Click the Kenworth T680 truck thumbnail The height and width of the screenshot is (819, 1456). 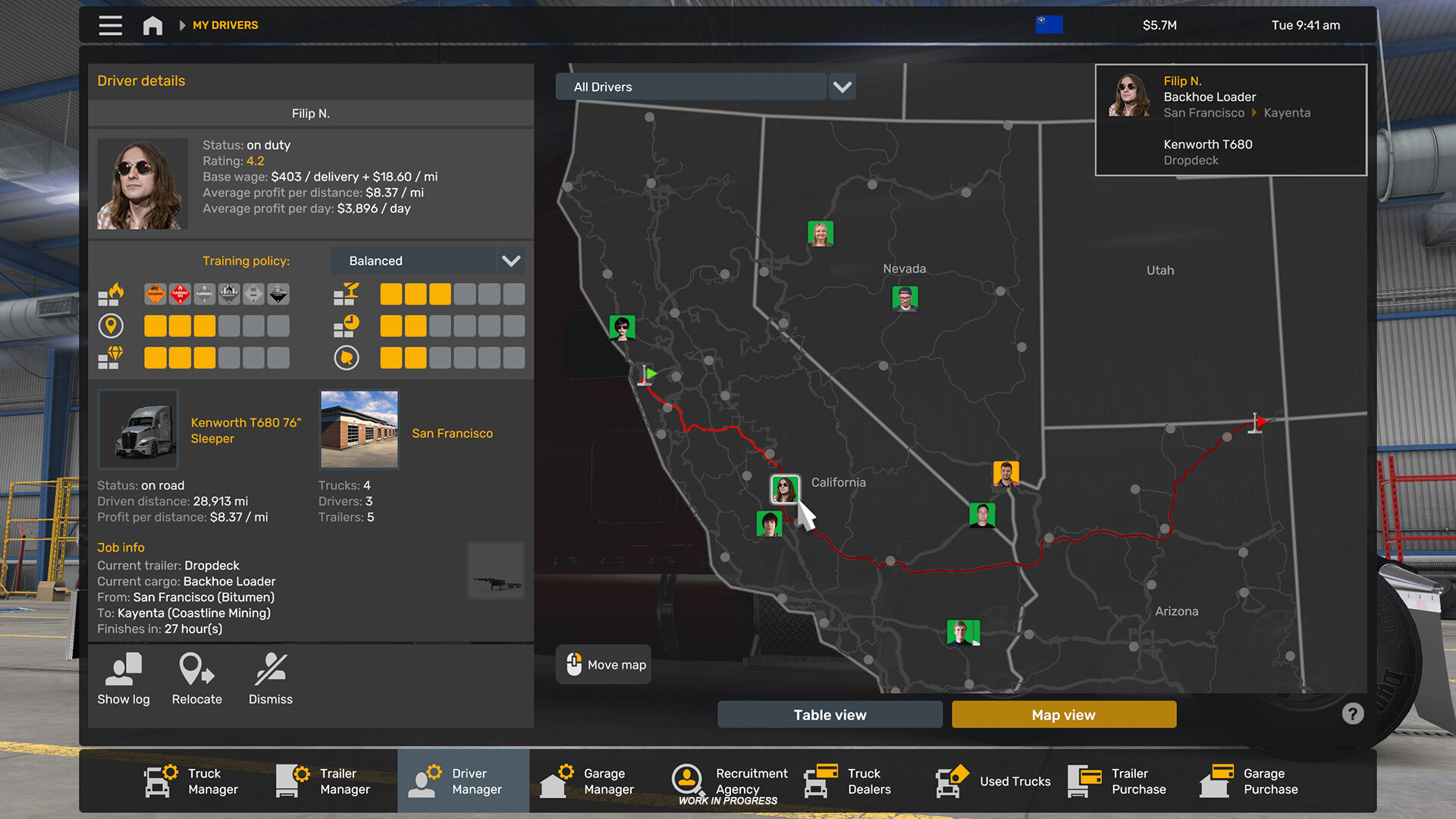[138, 429]
